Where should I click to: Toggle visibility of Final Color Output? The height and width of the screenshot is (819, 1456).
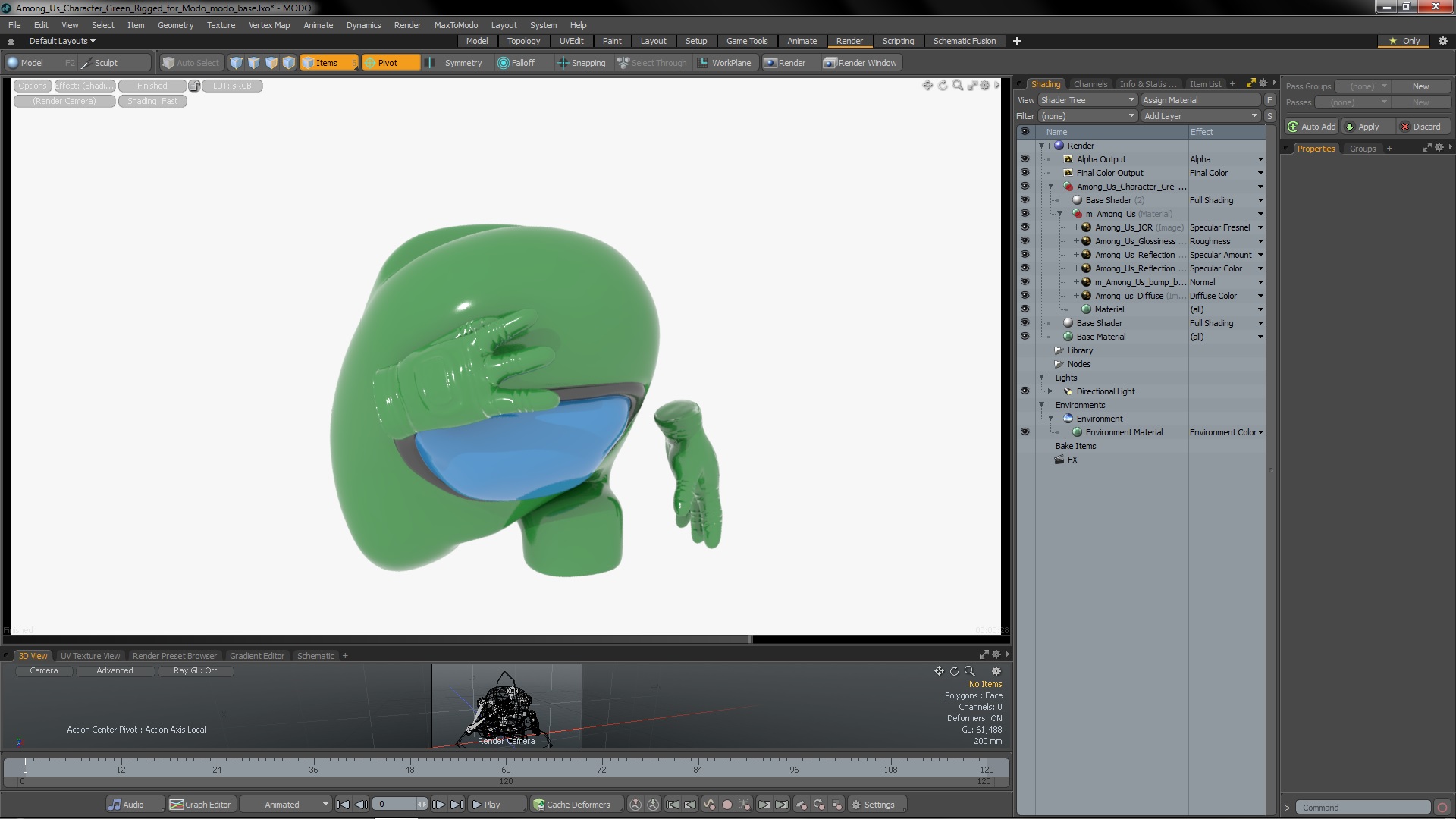[x=1025, y=173]
